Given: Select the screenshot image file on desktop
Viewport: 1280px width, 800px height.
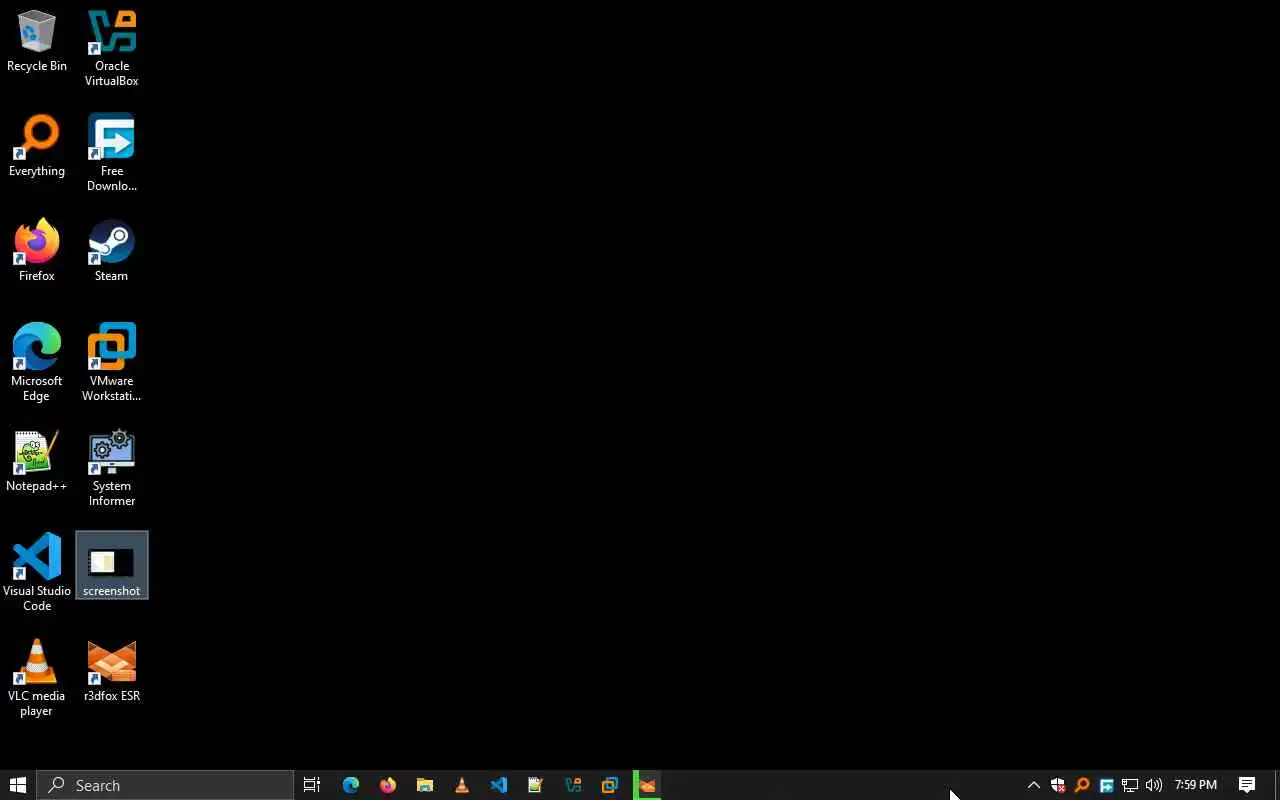Looking at the screenshot, I should tap(111, 566).
